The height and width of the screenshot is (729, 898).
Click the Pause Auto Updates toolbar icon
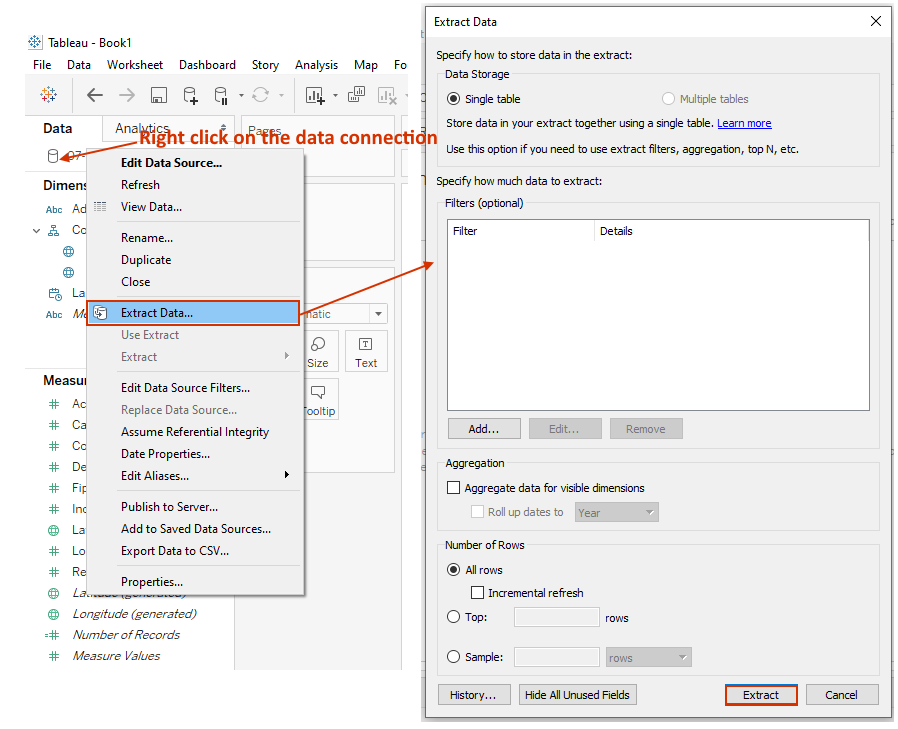[x=221, y=95]
